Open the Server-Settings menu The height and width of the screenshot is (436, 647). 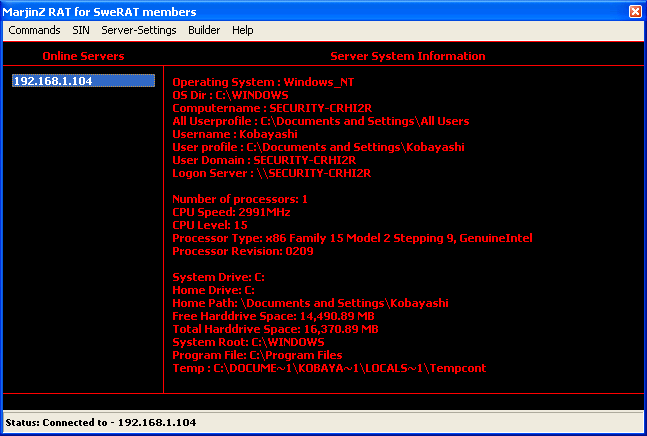coord(139,31)
